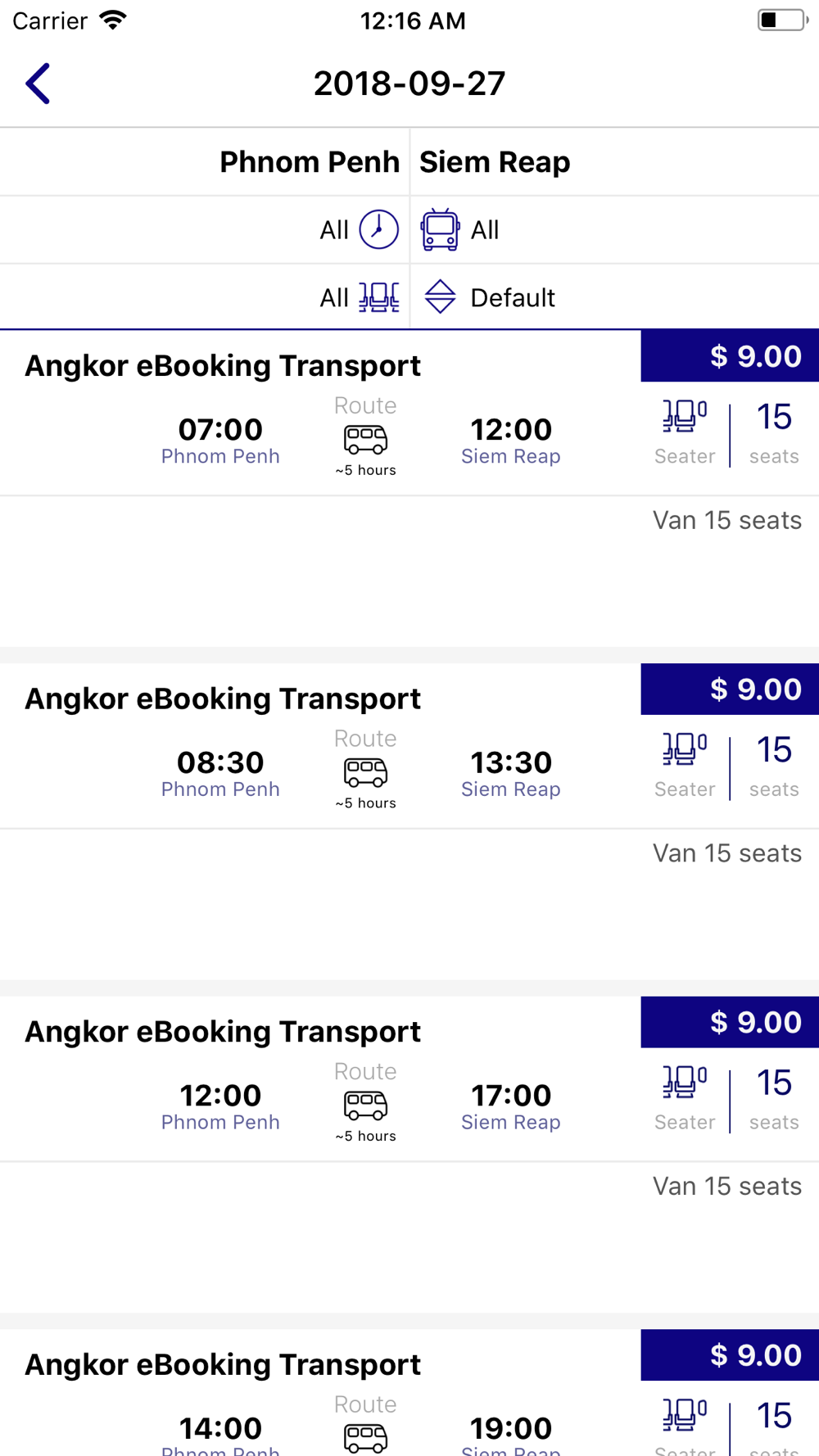Image resolution: width=819 pixels, height=1456 pixels.
Task: Tap the van route icon for 12:00 trip
Action: click(365, 1106)
